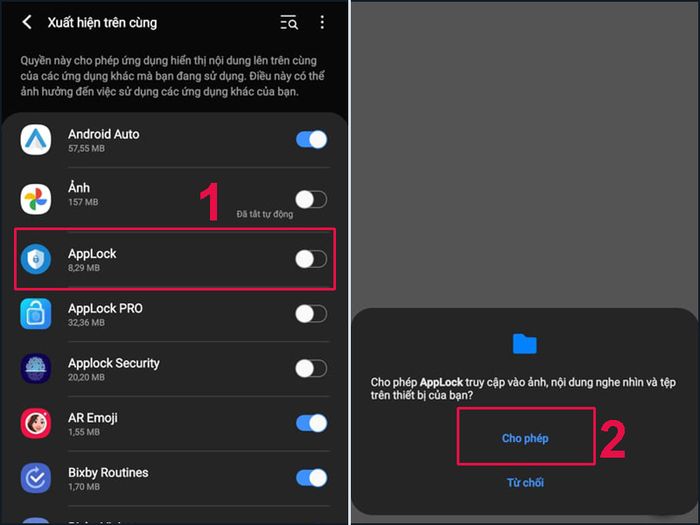Tap the Cho phép button
Viewport: 700px width, 525px height.
pyautogui.click(x=525, y=438)
